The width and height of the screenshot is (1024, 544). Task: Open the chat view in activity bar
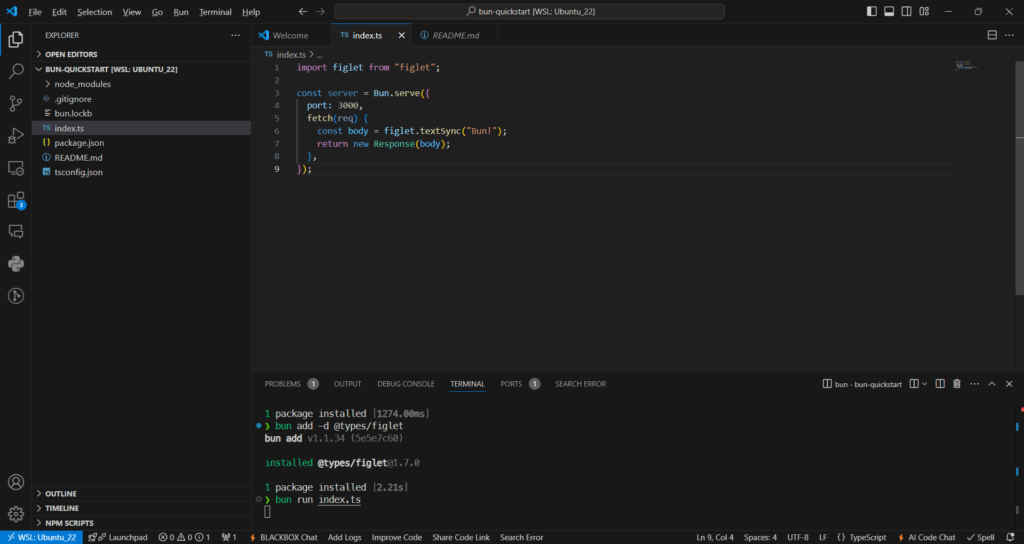tap(16, 231)
